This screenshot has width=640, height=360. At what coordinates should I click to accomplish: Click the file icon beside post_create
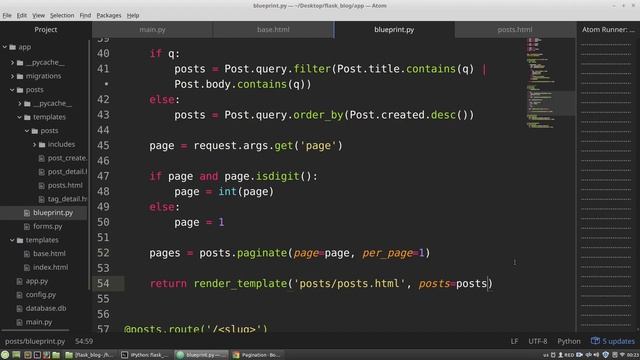click(x=42, y=158)
